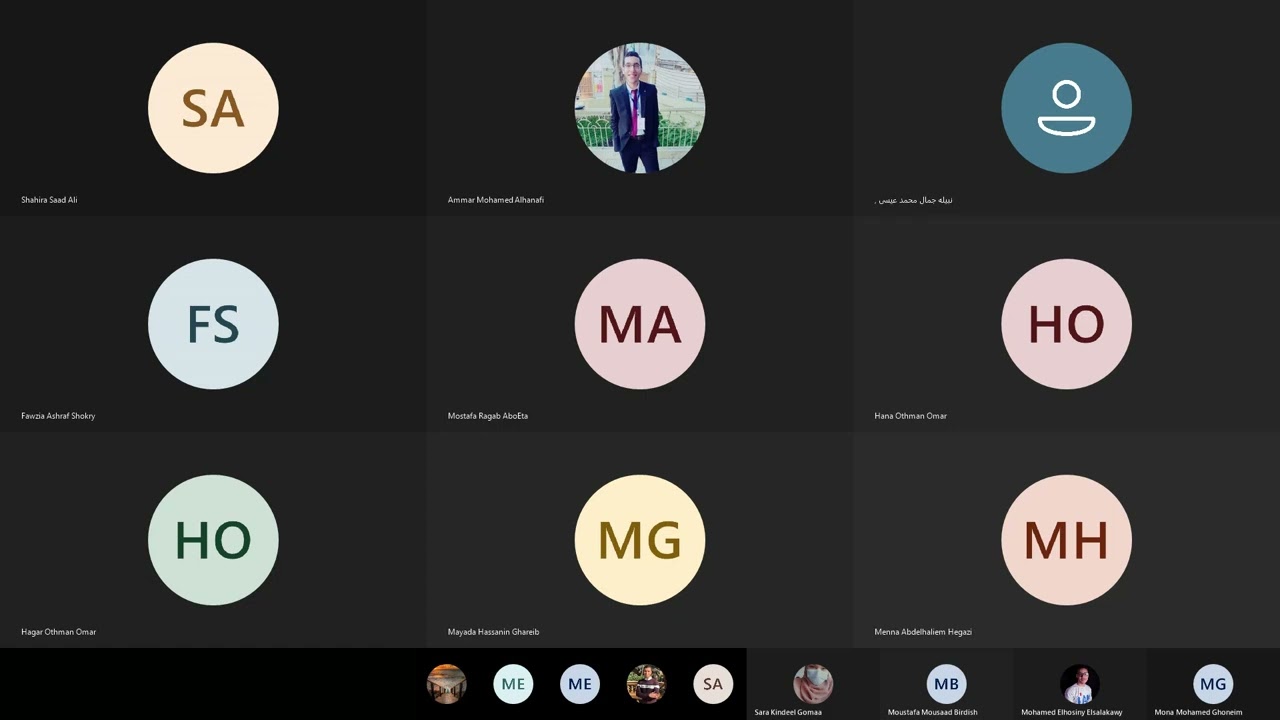Click Ammar Mohamed Alhanafi's profile photo
Image resolution: width=1280 pixels, height=720 pixels.
pyautogui.click(x=640, y=108)
